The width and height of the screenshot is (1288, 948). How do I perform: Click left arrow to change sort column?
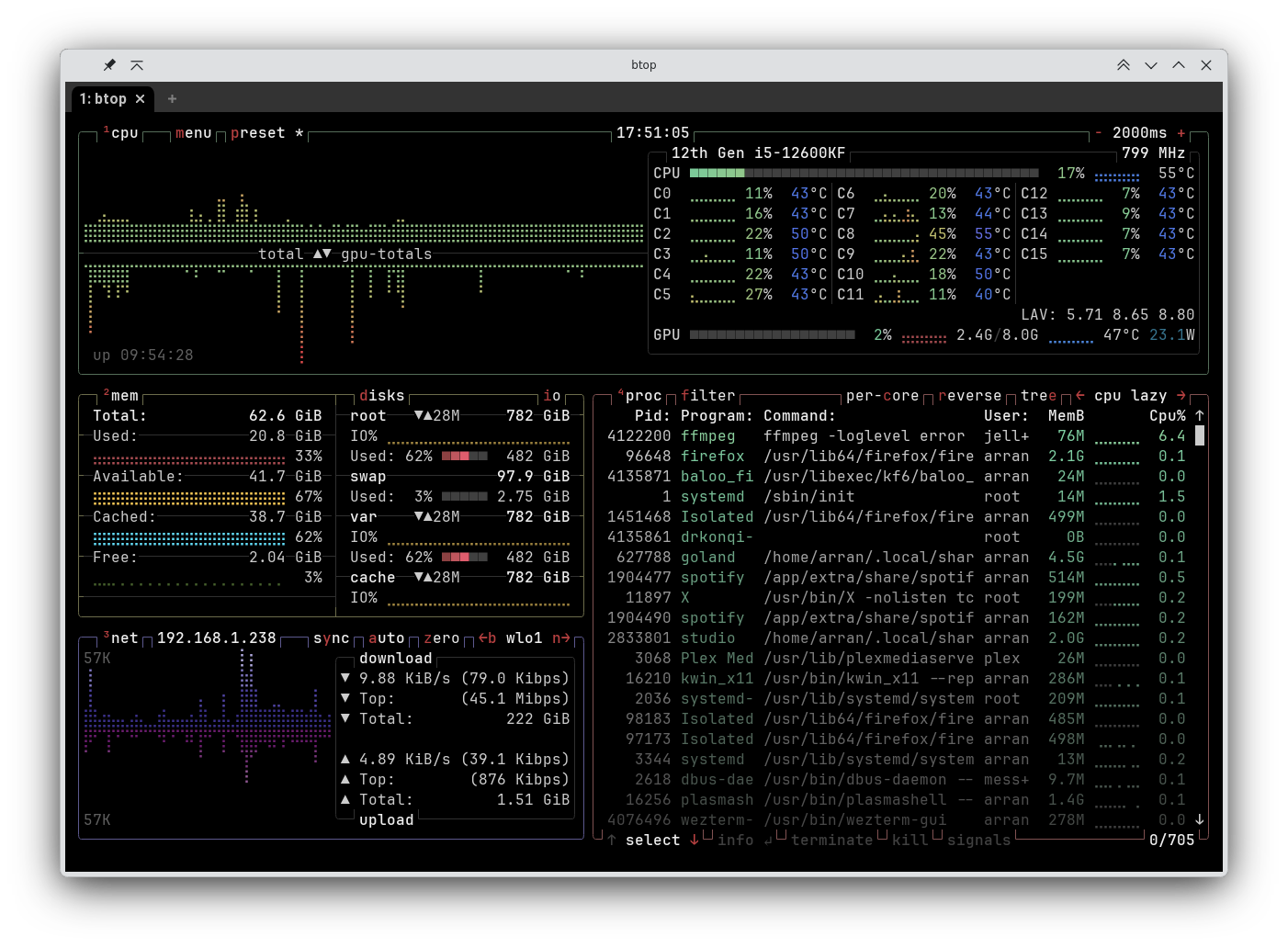[x=1080, y=396]
